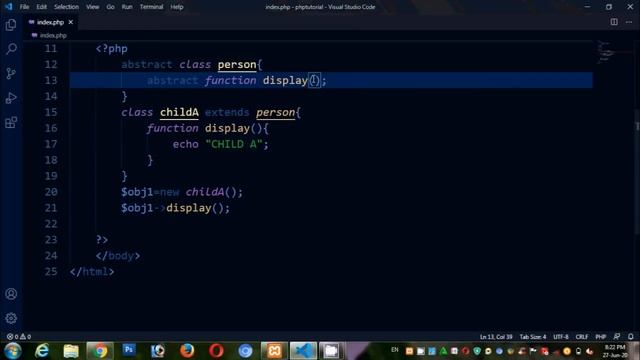Open the Search view in activity bar
Screen dimensions: 640x360
11,49
